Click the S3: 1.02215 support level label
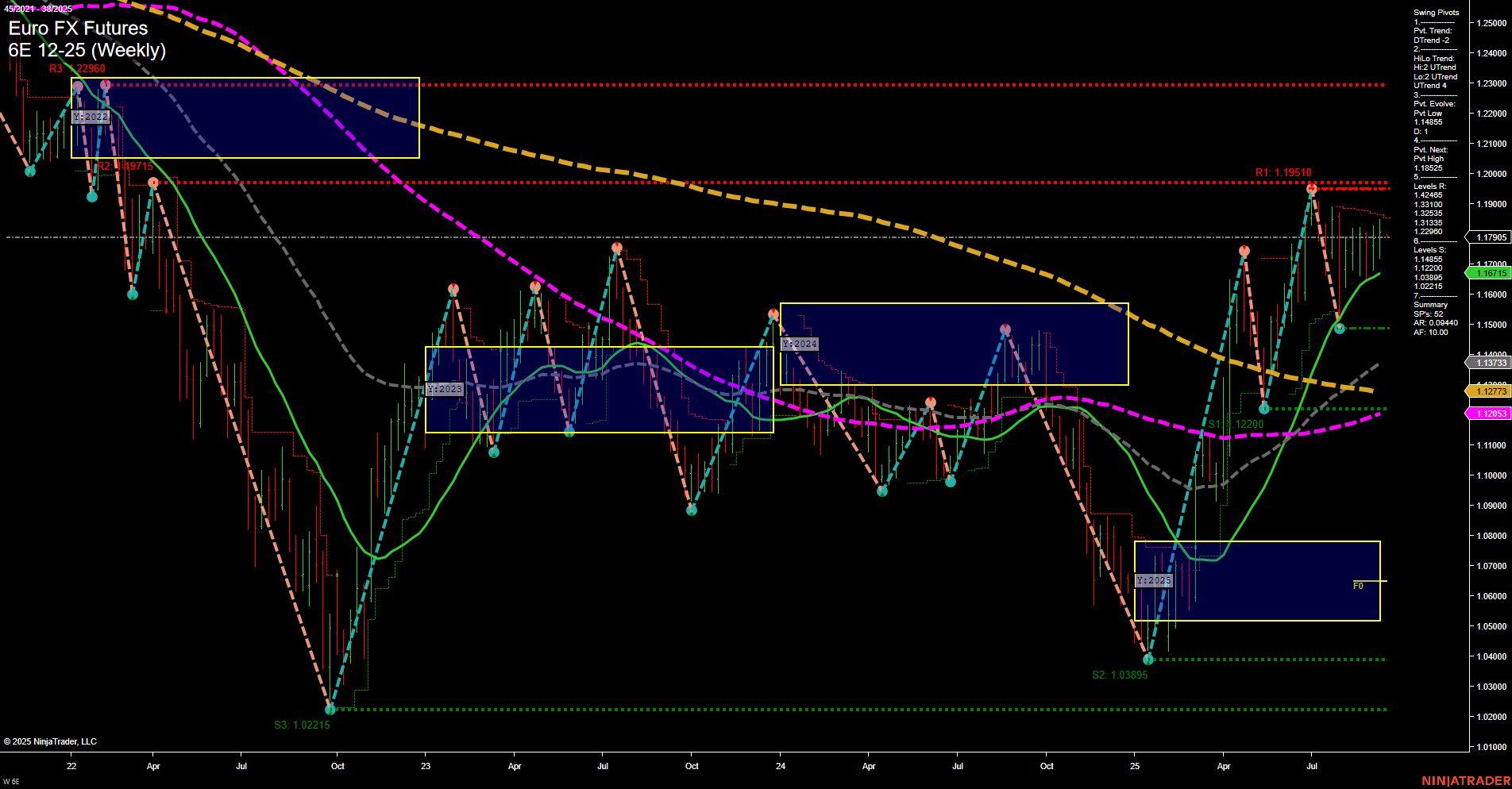Image resolution: width=1512 pixels, height=789 pixels. 303,724
